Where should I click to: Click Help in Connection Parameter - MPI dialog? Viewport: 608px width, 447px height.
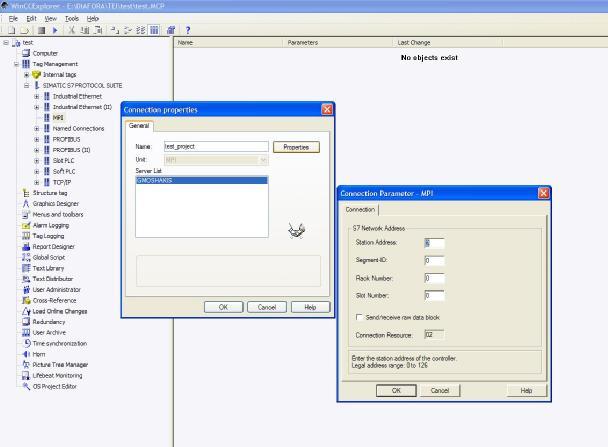pos(526,390)
